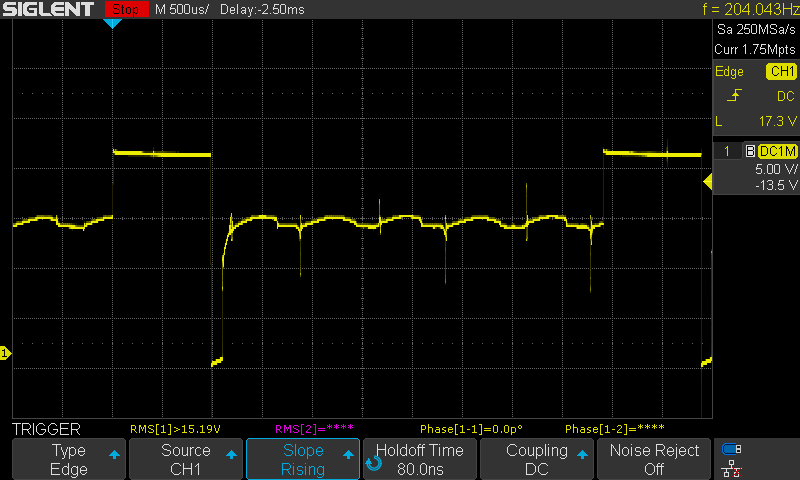Click the Phase[1-1]=0.0p° measurement
Screen dimensions: 800x480
tap(471, 429)
